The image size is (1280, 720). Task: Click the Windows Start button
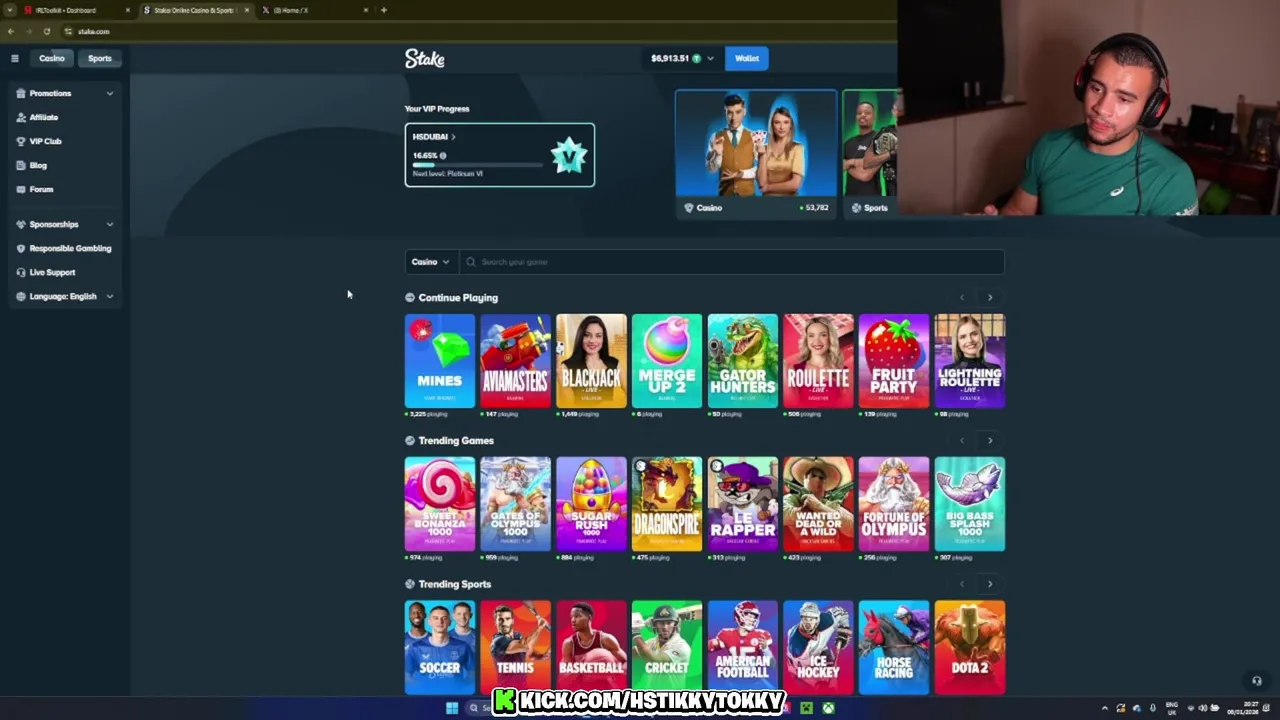[452, 708]
